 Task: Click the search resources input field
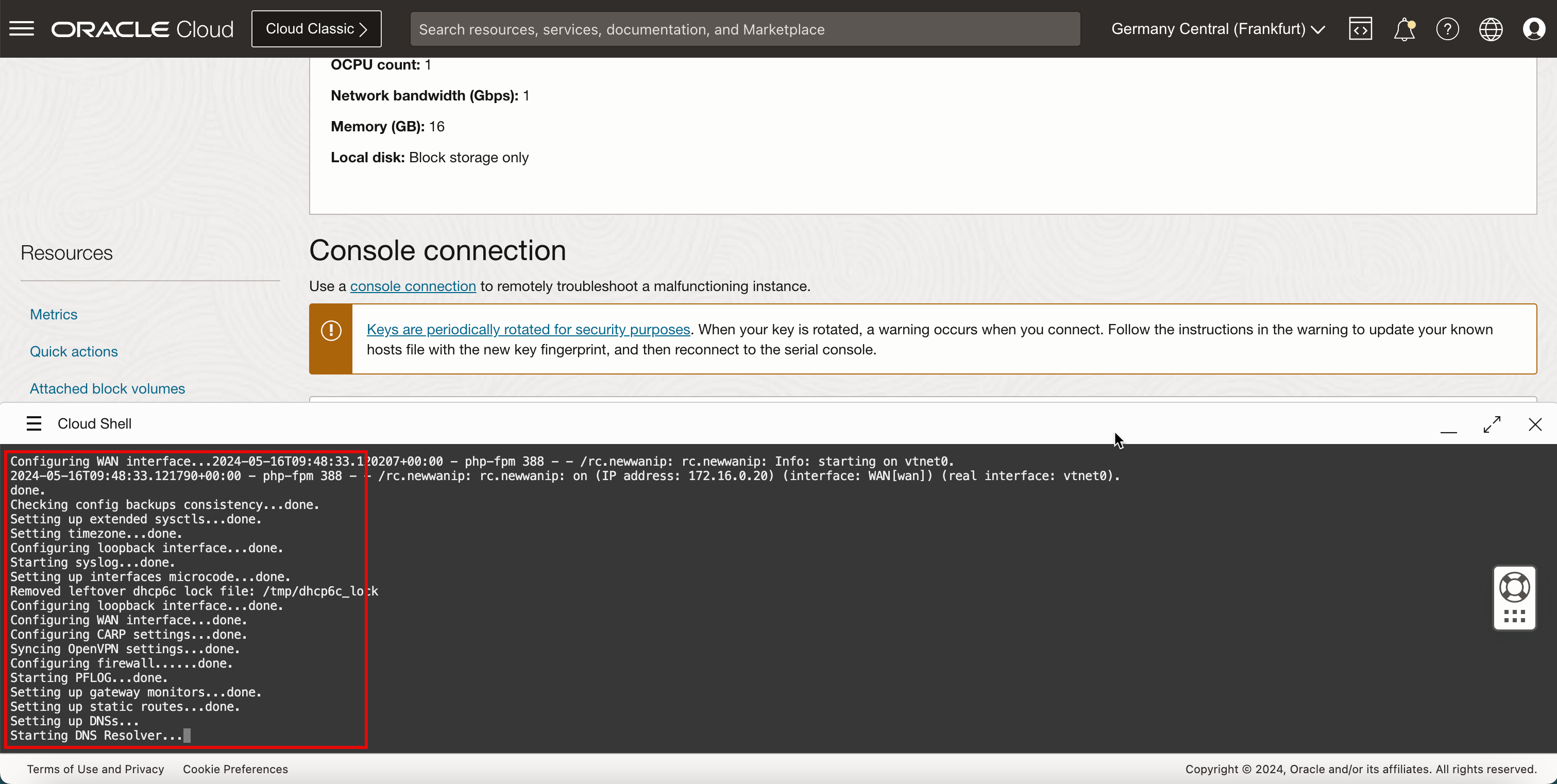[744, 29]
